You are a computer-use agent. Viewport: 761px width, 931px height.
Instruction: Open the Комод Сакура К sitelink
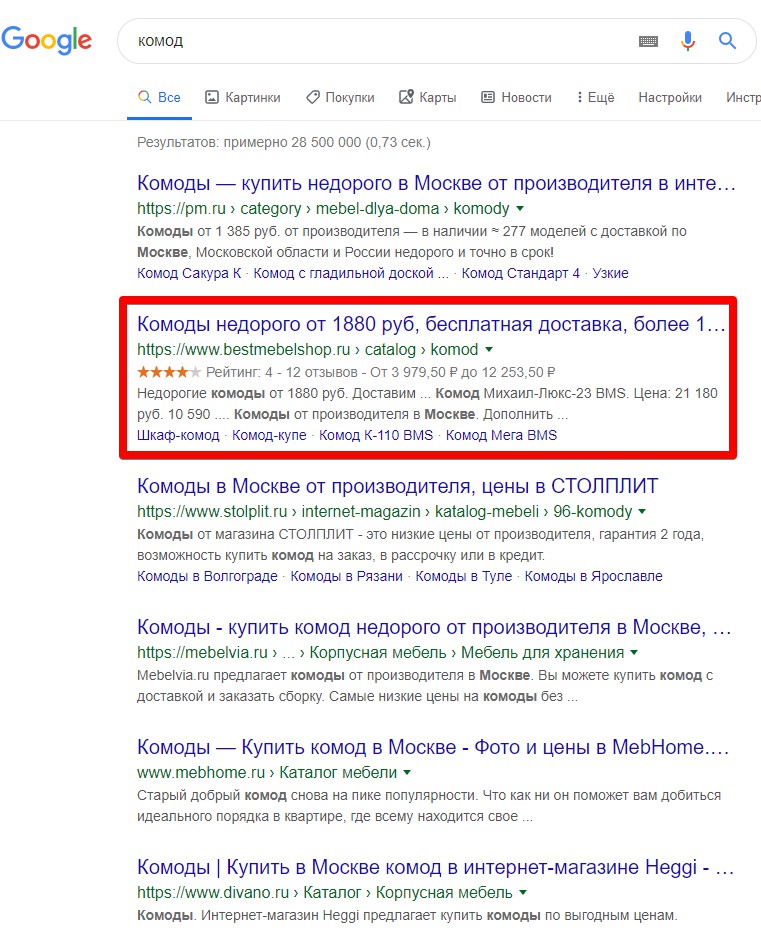(x=189, y=273)
